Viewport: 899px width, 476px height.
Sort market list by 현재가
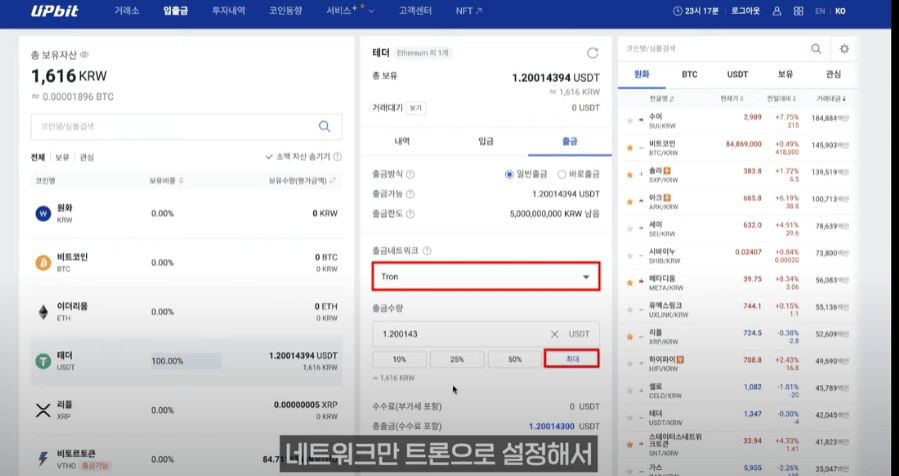click(732, 99)
